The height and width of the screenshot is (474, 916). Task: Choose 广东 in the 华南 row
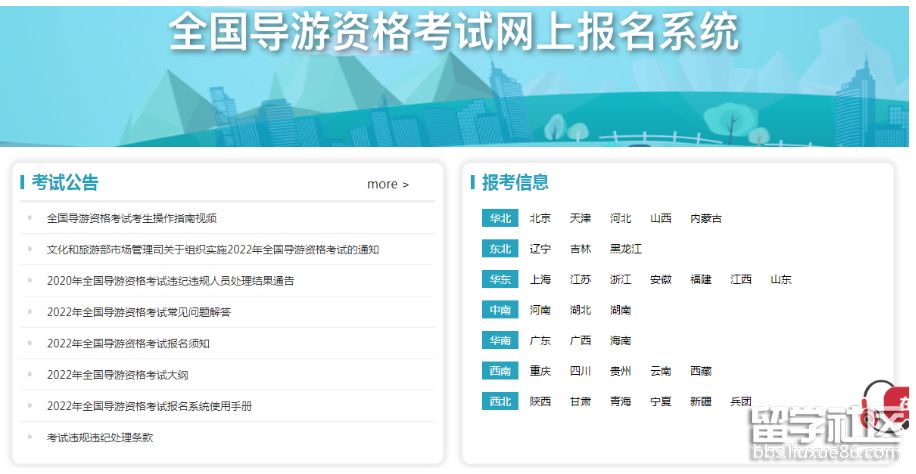click(540, 341)
